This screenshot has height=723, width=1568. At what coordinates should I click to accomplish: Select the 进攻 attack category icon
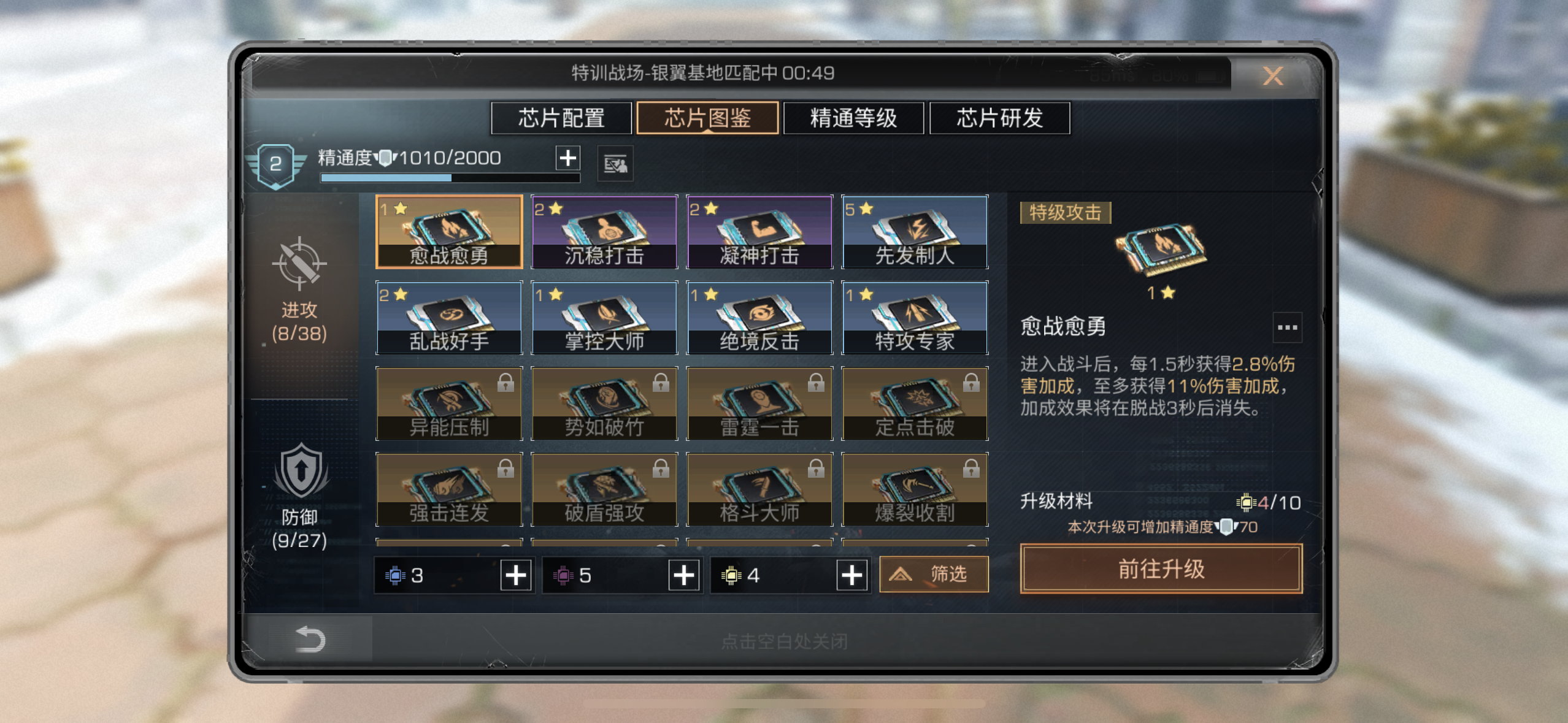tap(299, 264)
